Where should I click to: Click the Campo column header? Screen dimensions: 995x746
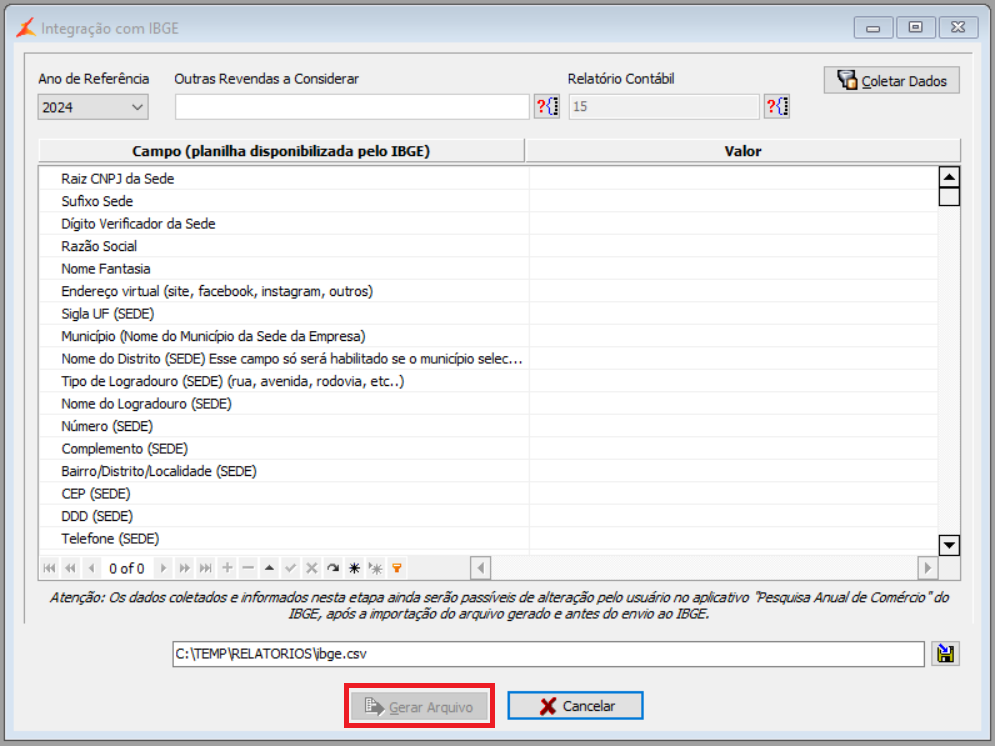click(281, 151)
